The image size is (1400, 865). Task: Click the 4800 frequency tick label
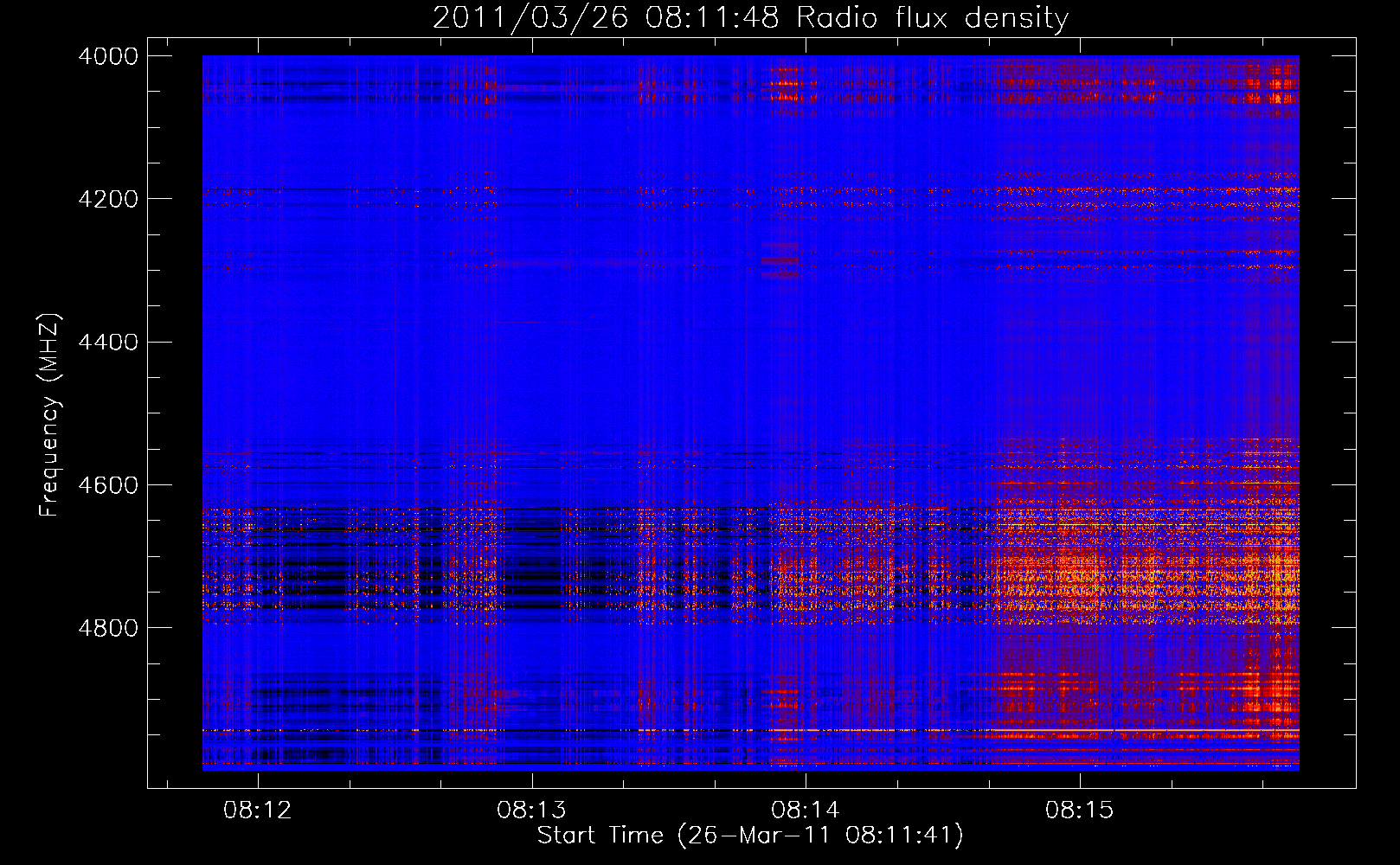tap(108, 628)
